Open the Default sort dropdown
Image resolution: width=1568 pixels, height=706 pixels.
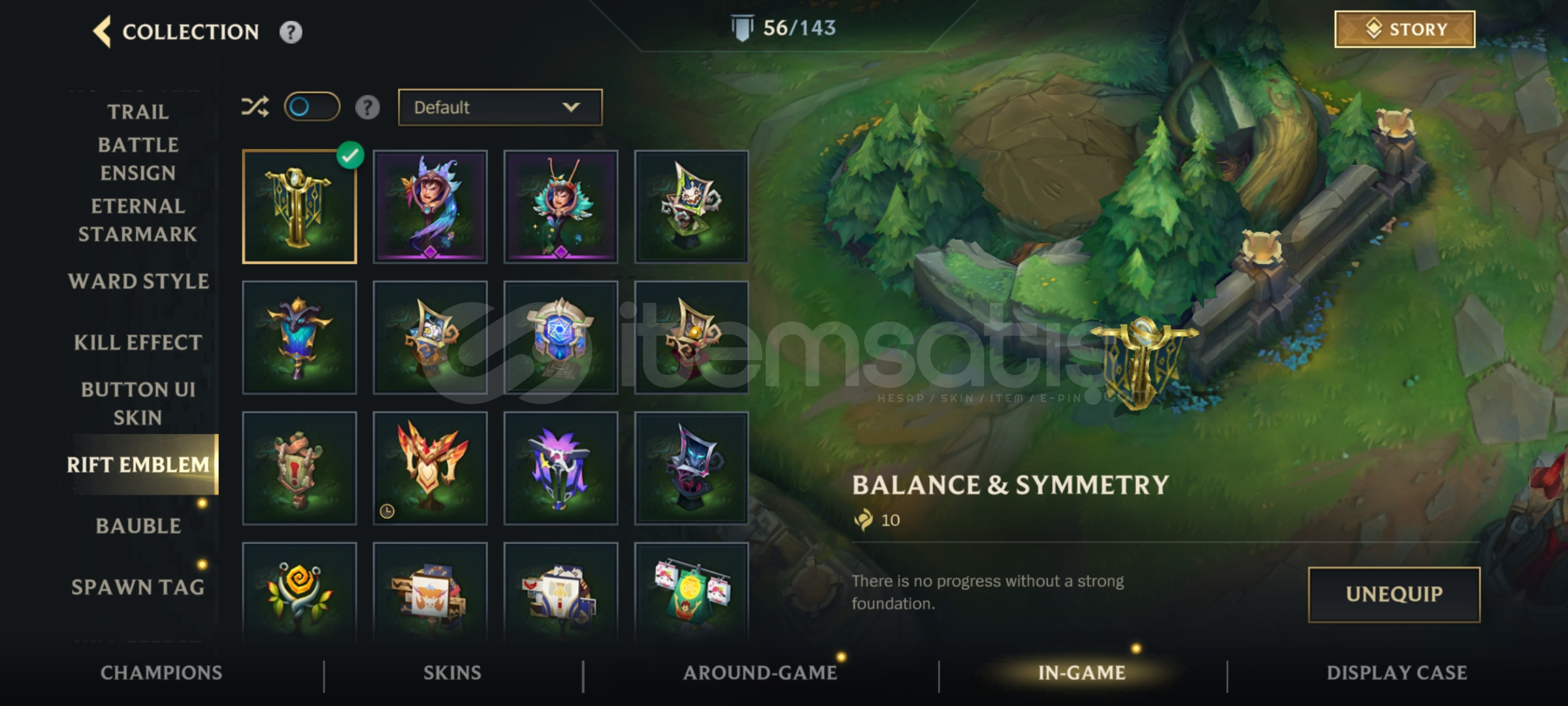coord(500,107)
